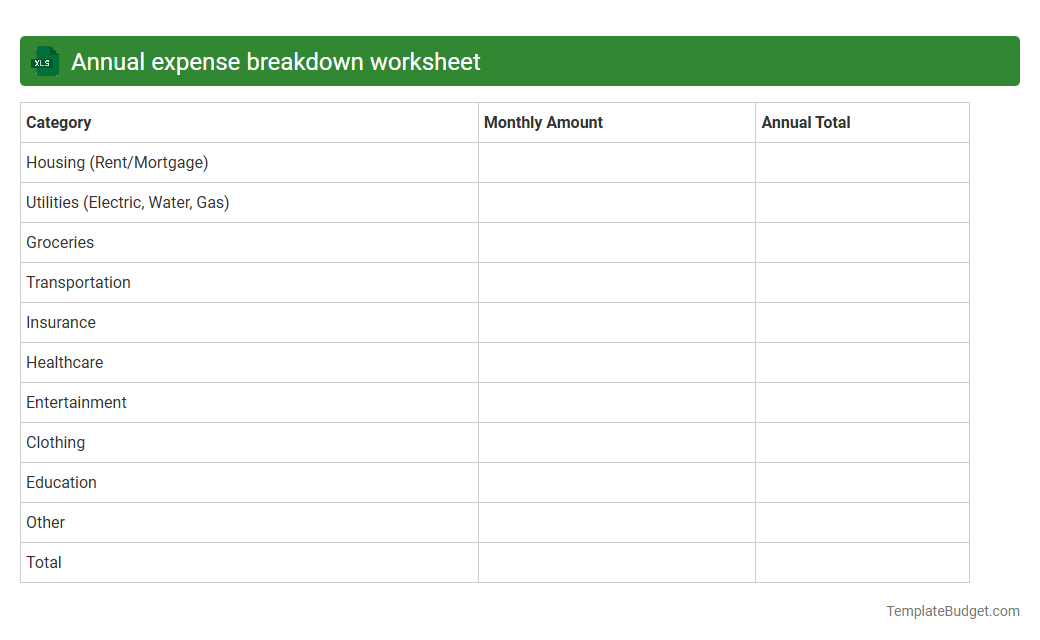Select the Housing (Rent/Mortgage) row label
This screenshot has width=1040, height=640.
point(116,162)
